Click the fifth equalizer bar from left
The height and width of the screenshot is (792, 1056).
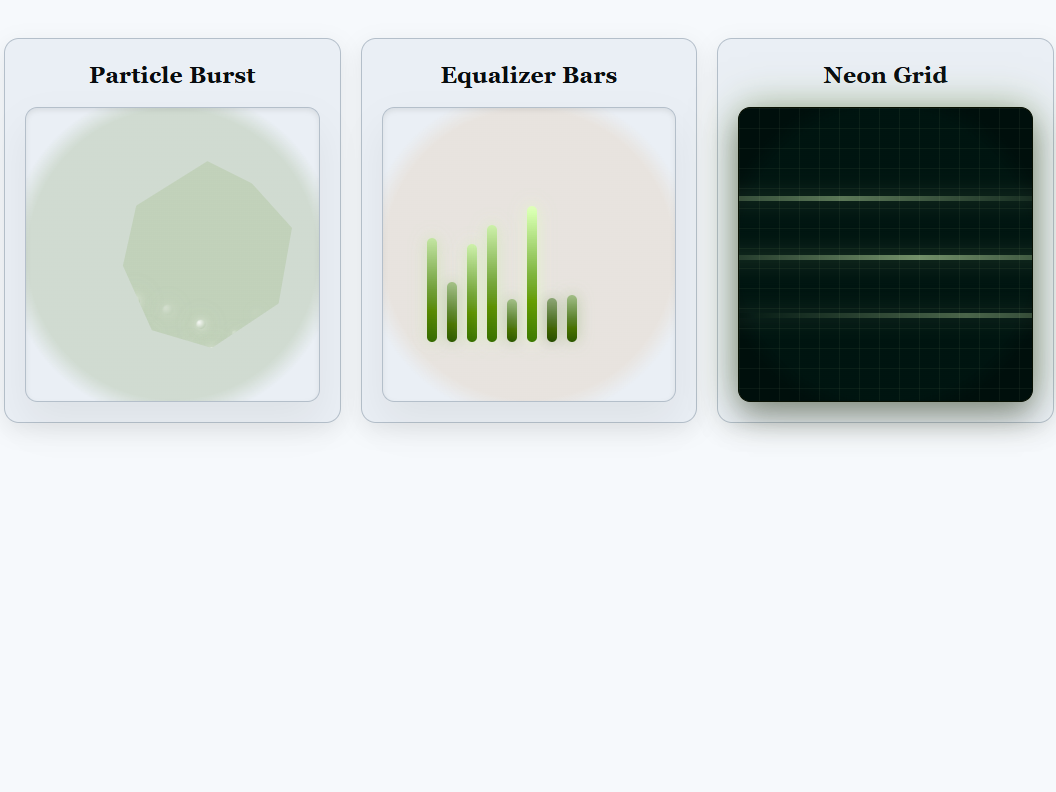point(512,320)
